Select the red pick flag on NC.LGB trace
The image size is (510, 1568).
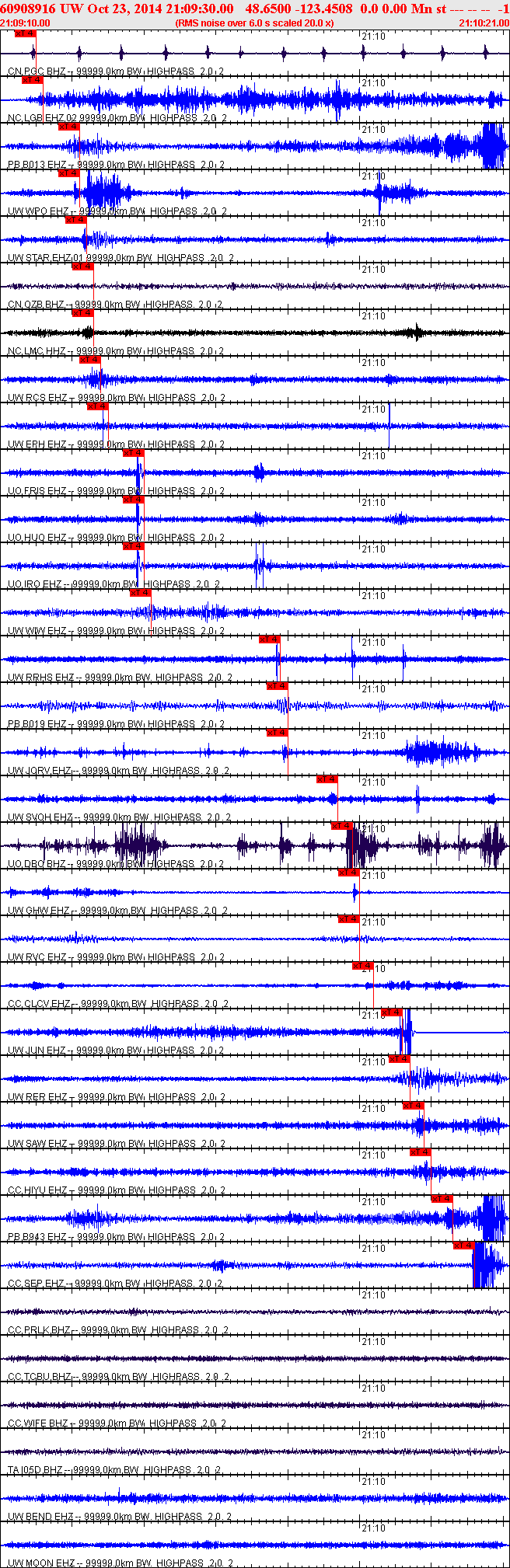(32, 80)
